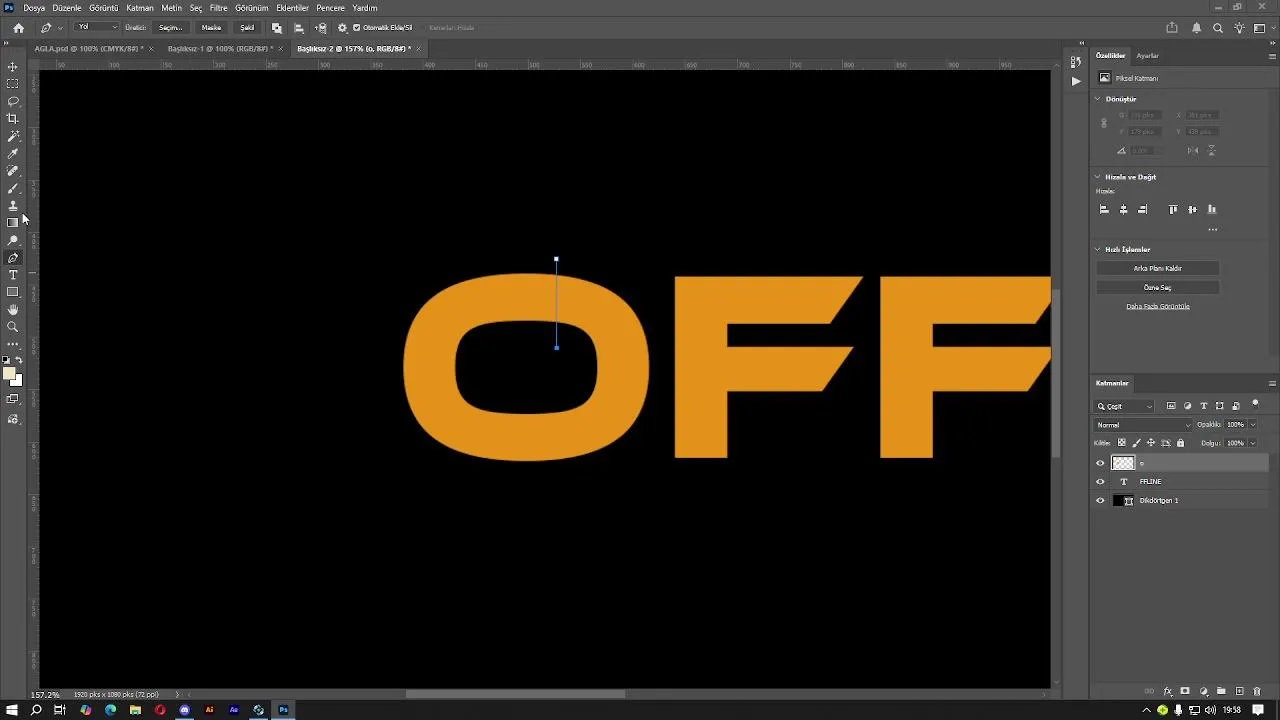The height and width of the screenshot is (720, 1280).
Task: Add layer style fx icon
Action: tap(1167, 691)
